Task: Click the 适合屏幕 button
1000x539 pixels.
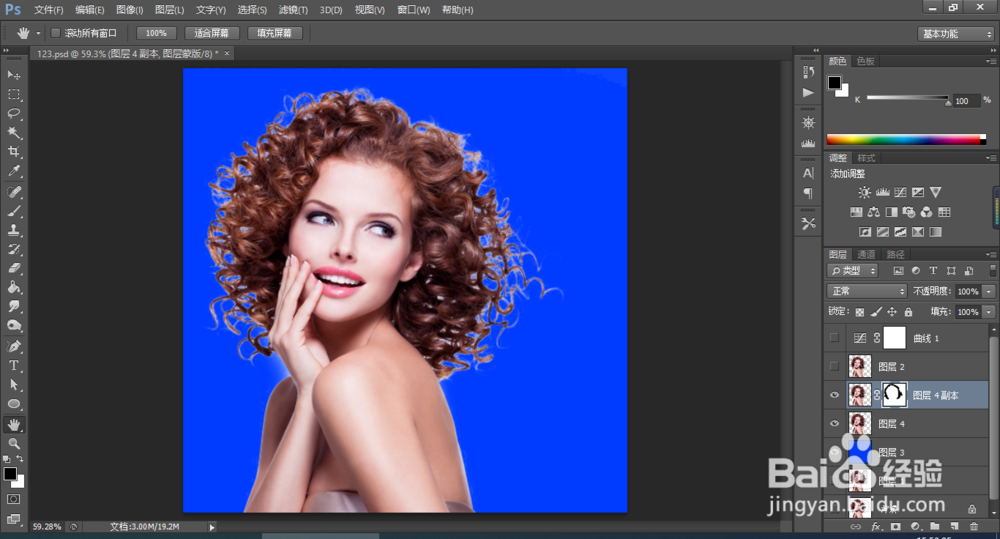Action: click(x=211, y=33)
